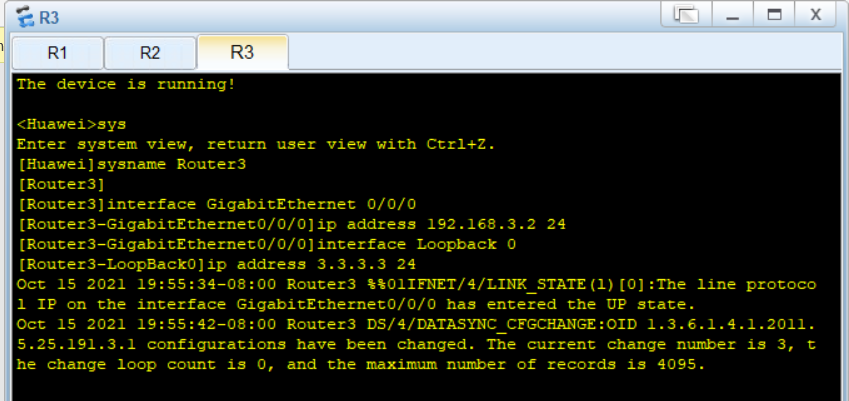Maximize the R3 terminal window
This screenshot has height=401, width=849.
click(x=774, y=15)
